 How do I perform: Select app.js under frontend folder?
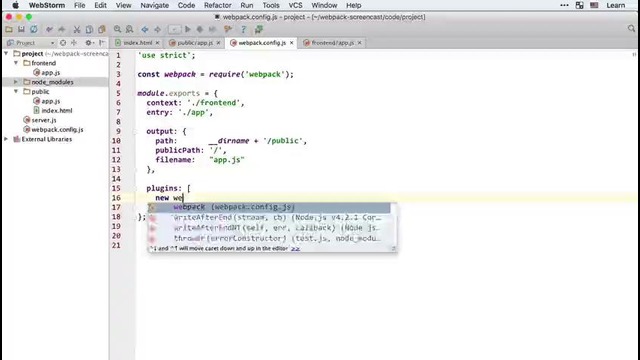(x=51, y=73)
